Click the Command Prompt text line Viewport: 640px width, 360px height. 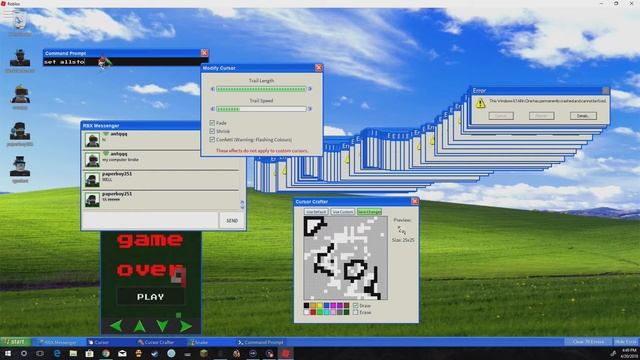(126, 62)
